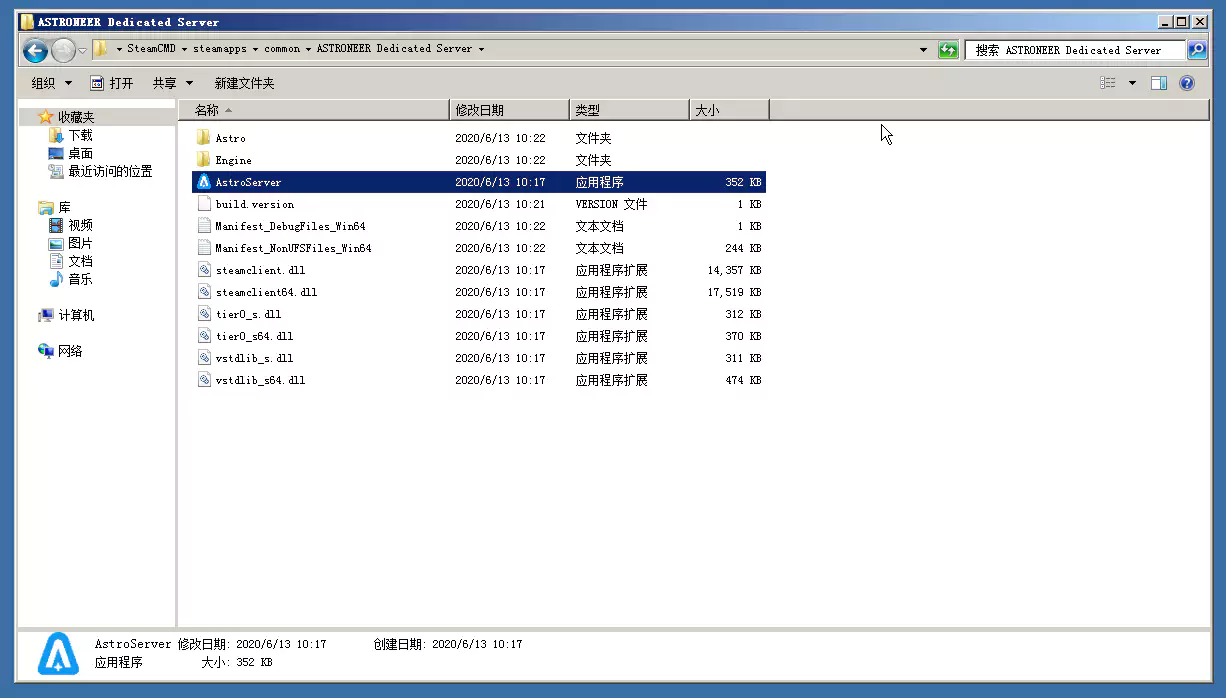Select 收藏夹 in navigation pane
The width and height of the screenshot is (1226, 698).
(76, 117)
